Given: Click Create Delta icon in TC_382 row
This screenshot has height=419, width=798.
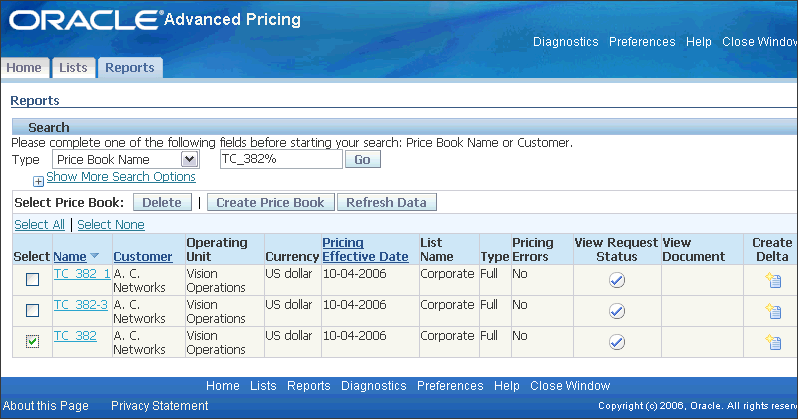Looking at the screenshot, I should [773, 342].
